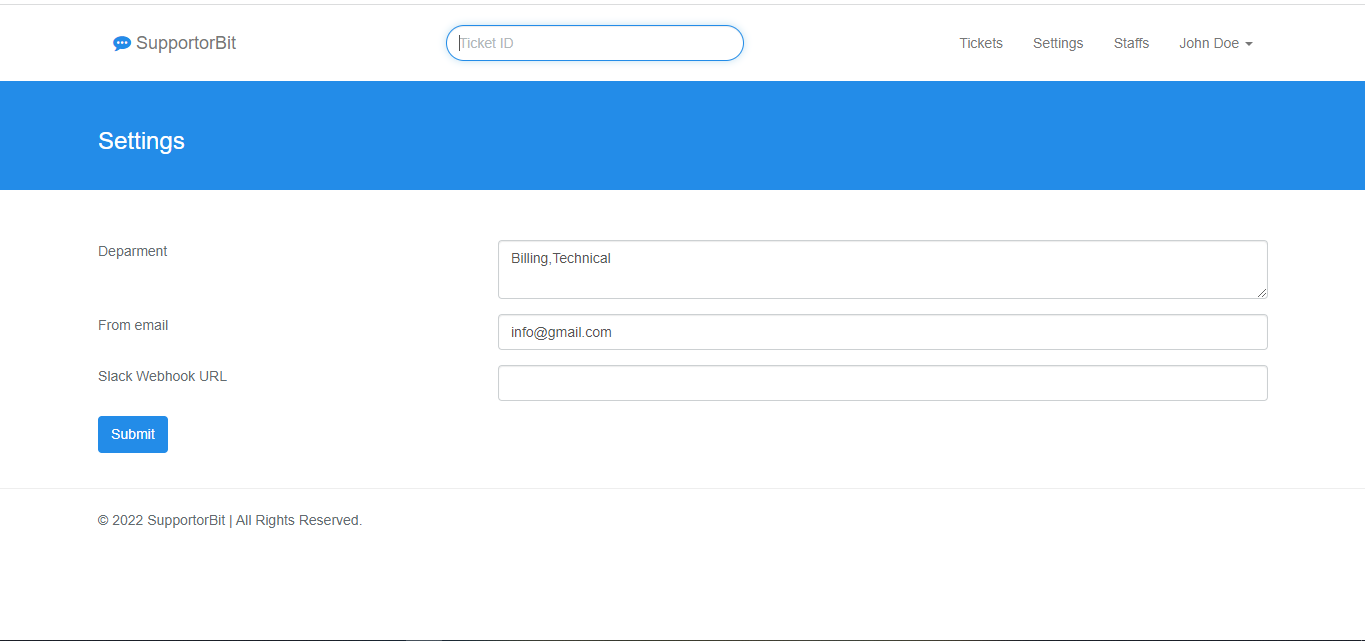This screenshot has width=1365, height=641.
Task: Expand the John Doe user menu
Action: [1209, 43]
